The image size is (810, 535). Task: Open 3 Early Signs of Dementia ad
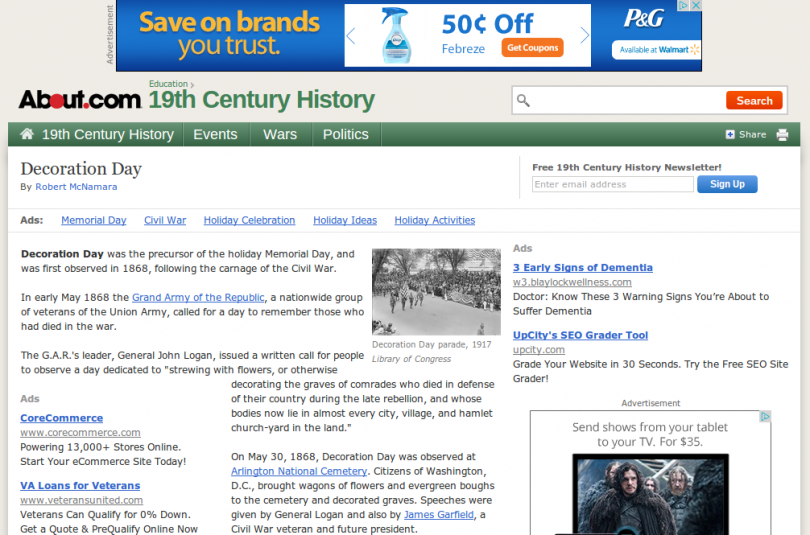click(583, 268)
